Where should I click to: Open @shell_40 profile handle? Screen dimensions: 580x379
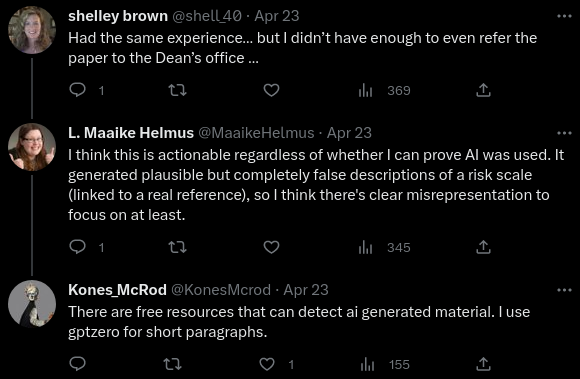coord(207,16)
